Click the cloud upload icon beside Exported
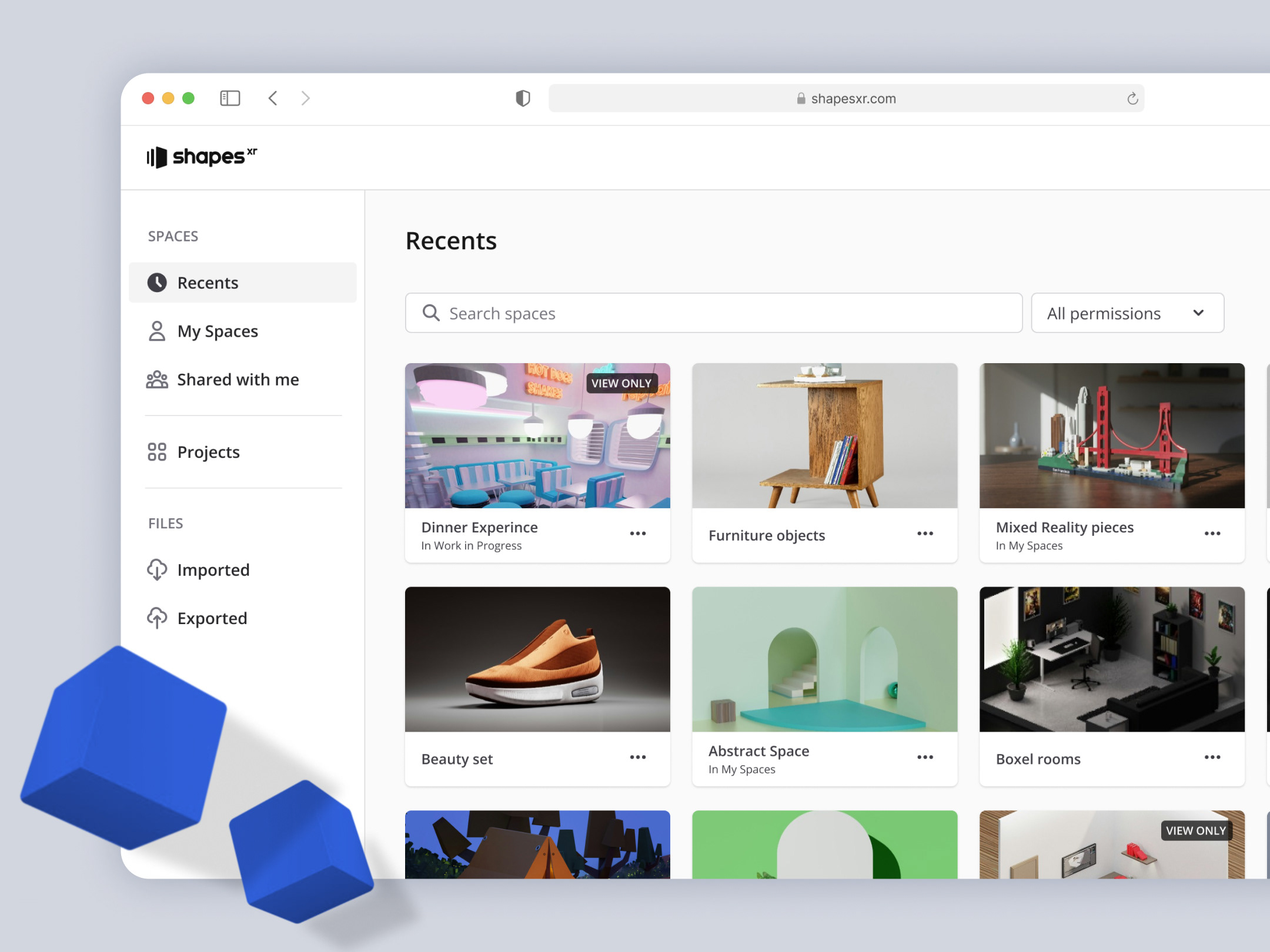Screen dimensions: 1270x952 [x=157, y=618]
